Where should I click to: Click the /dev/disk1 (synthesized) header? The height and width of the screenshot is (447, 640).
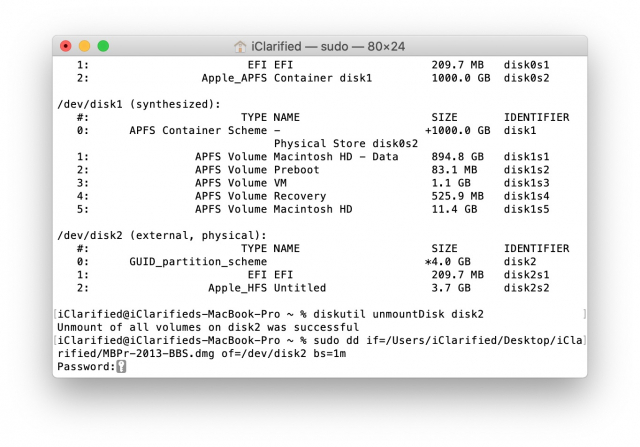pyautogui.click(x=139, y=104)
